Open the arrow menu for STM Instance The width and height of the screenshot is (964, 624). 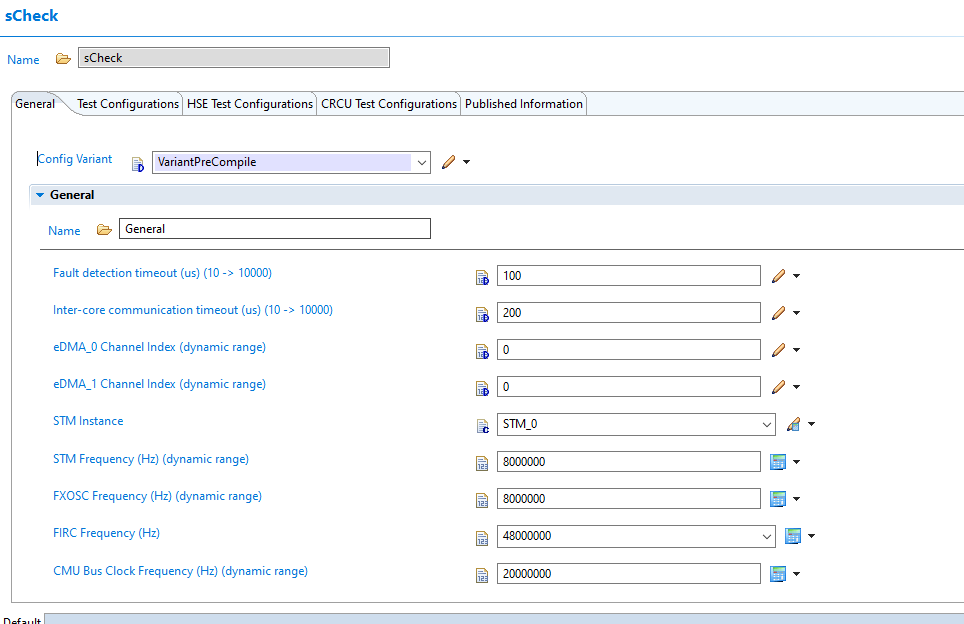812,424
